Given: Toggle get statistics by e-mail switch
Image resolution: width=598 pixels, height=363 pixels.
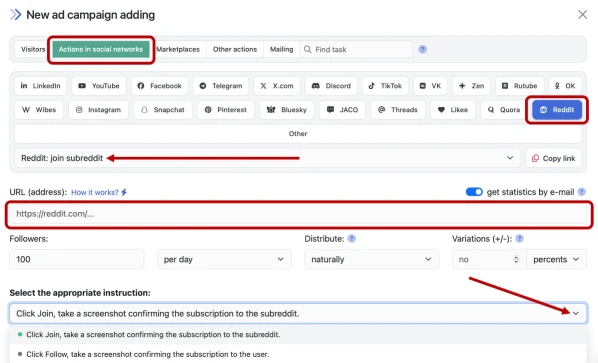Looking at the screenshot, I should point(474,192).
